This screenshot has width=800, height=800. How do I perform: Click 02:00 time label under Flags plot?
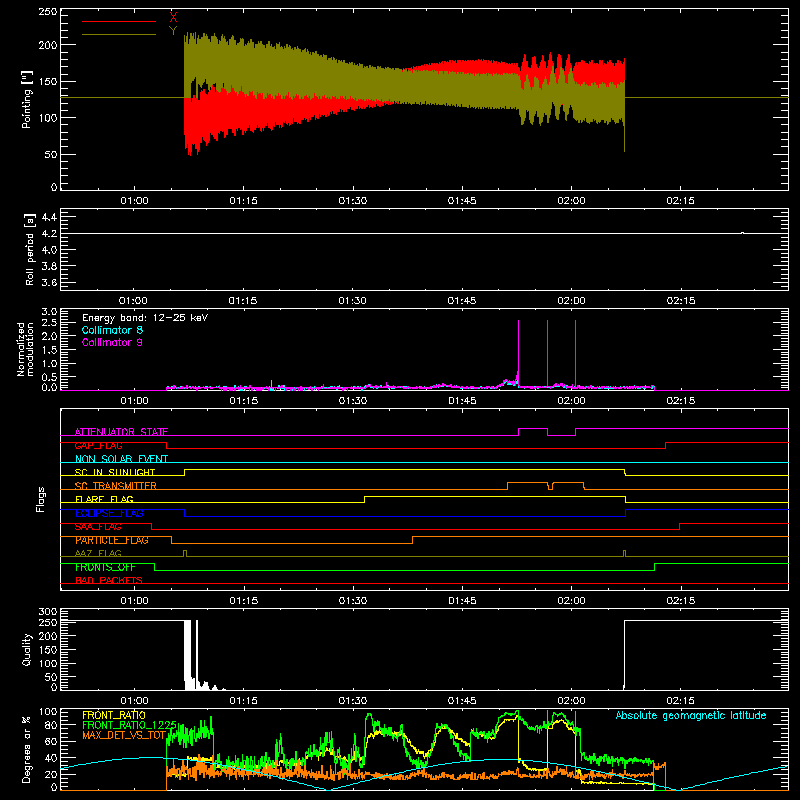[571, 601]
